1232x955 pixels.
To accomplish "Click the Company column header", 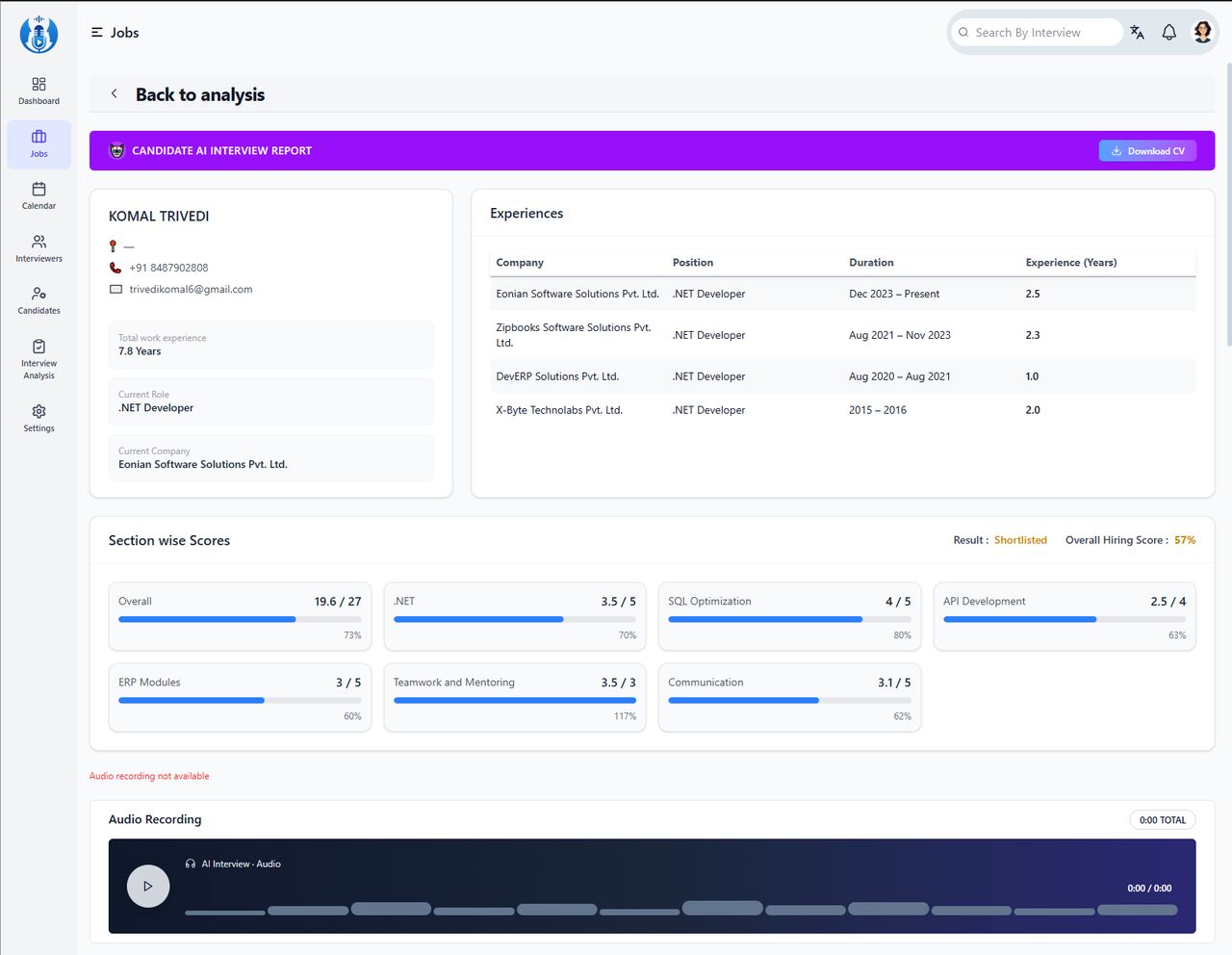I will click(x=520, y=262).
